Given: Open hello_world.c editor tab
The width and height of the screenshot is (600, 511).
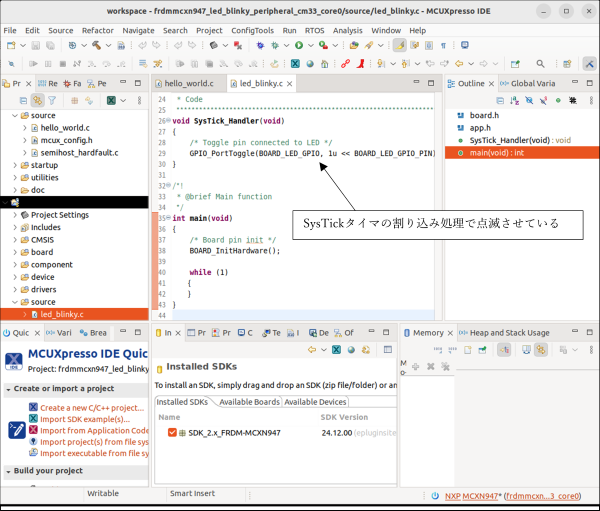Looking at the screenshot, I should pyautogui.click(x=190, y=84).
